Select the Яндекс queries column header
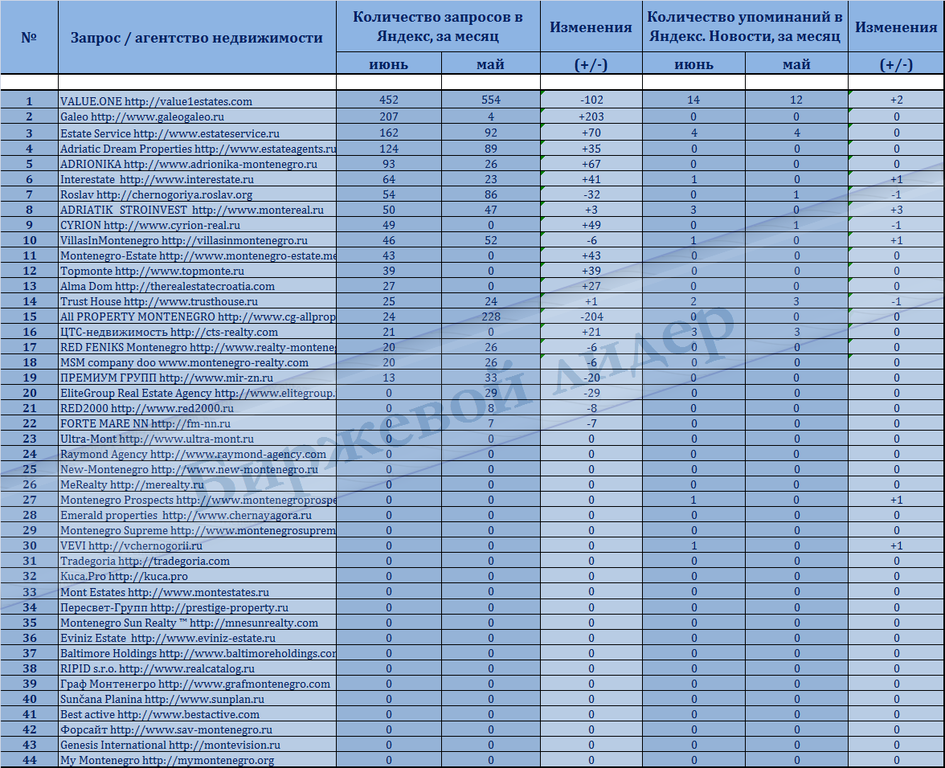This screenshot has height=768, width=945. (438, 26)
